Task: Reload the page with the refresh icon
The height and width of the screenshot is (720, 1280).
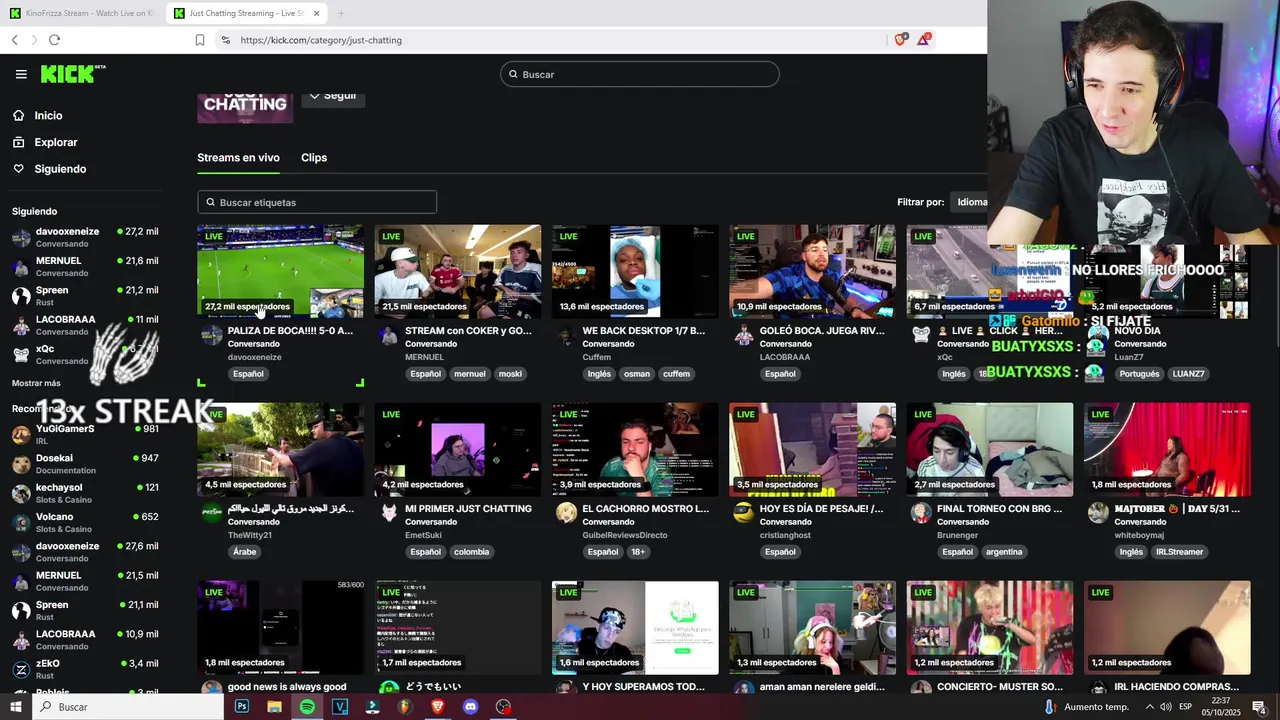Action: tap(54, 40)
